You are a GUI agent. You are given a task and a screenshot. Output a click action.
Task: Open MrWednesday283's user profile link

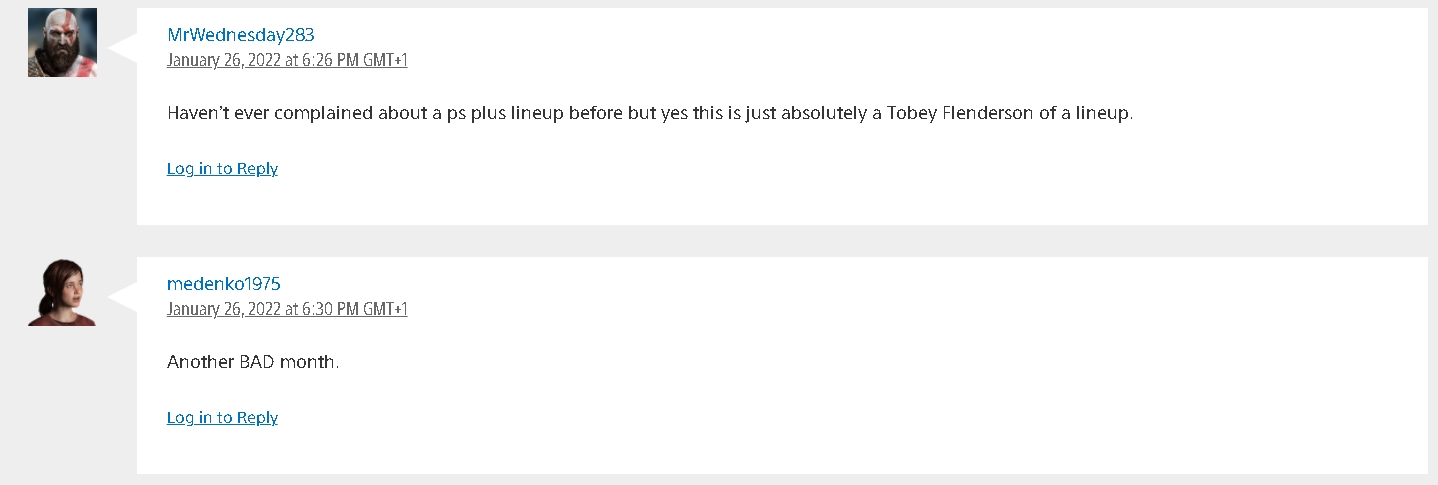tap(240, 35)
